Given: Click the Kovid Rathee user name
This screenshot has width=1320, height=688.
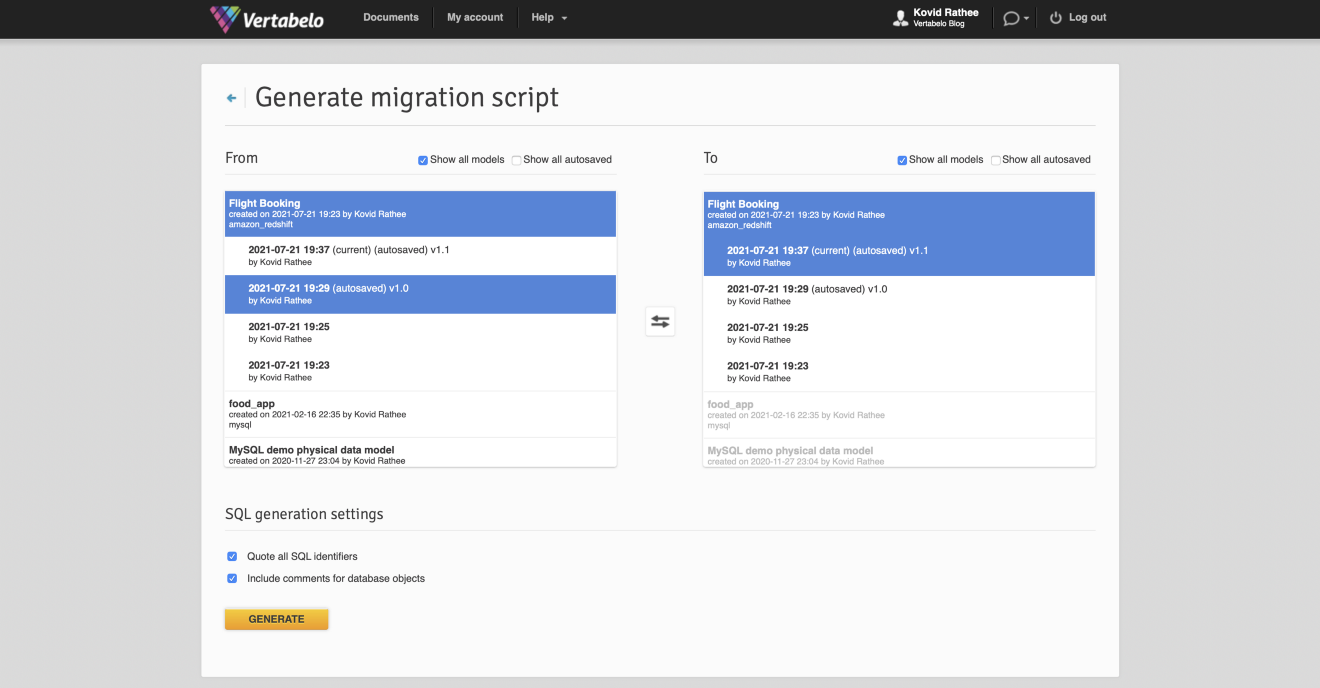Looking at the screenshot, I should tap(946, 12).
